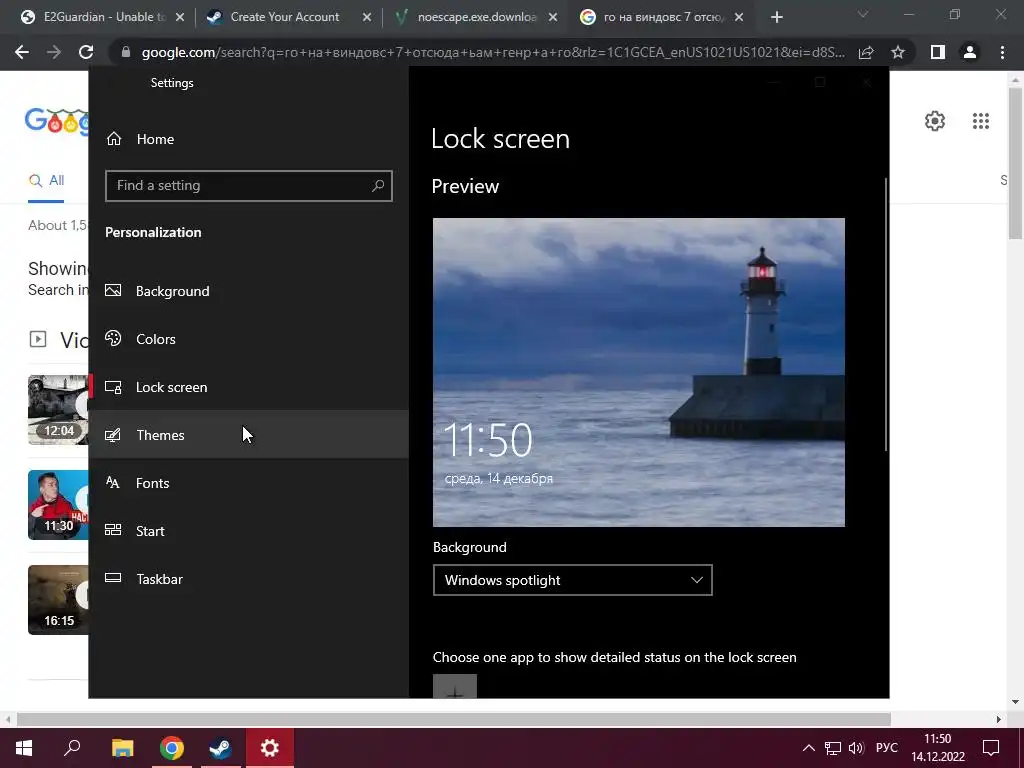Image resolution: width=1024 pixels, height=768 pixels.
Task: Click the search magnifier in Find a setting
Action: (x=377, y=186)
